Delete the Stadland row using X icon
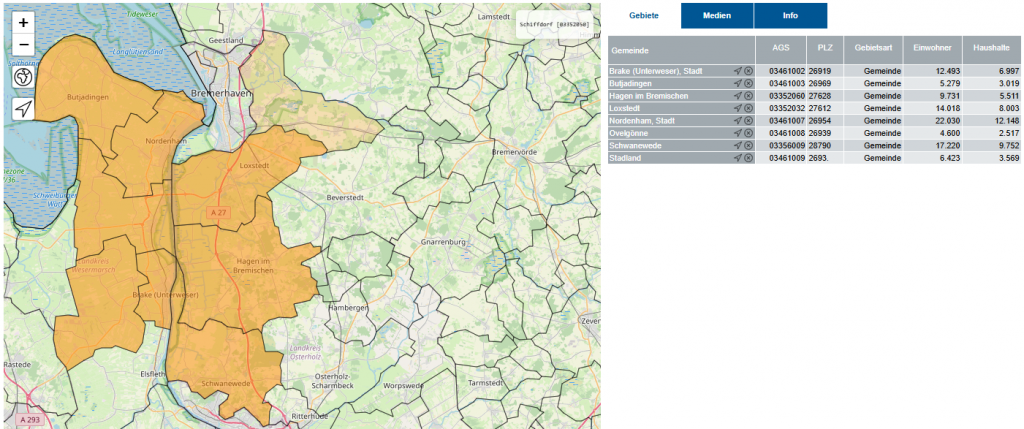The height and width of the screenshot is (429, 1024). (x=748, y=158)
